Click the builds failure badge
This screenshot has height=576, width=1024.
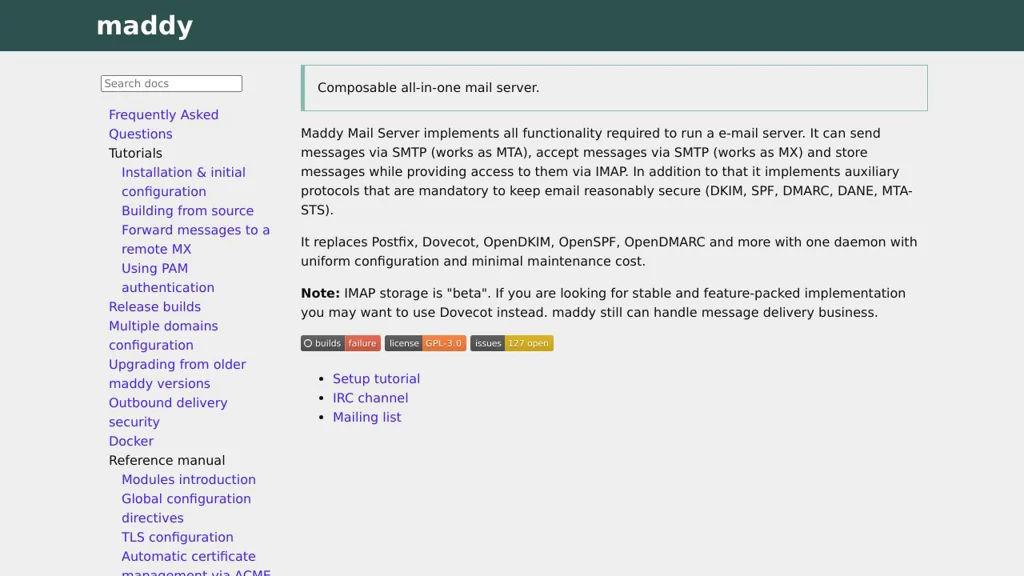(x=341, y=344)
